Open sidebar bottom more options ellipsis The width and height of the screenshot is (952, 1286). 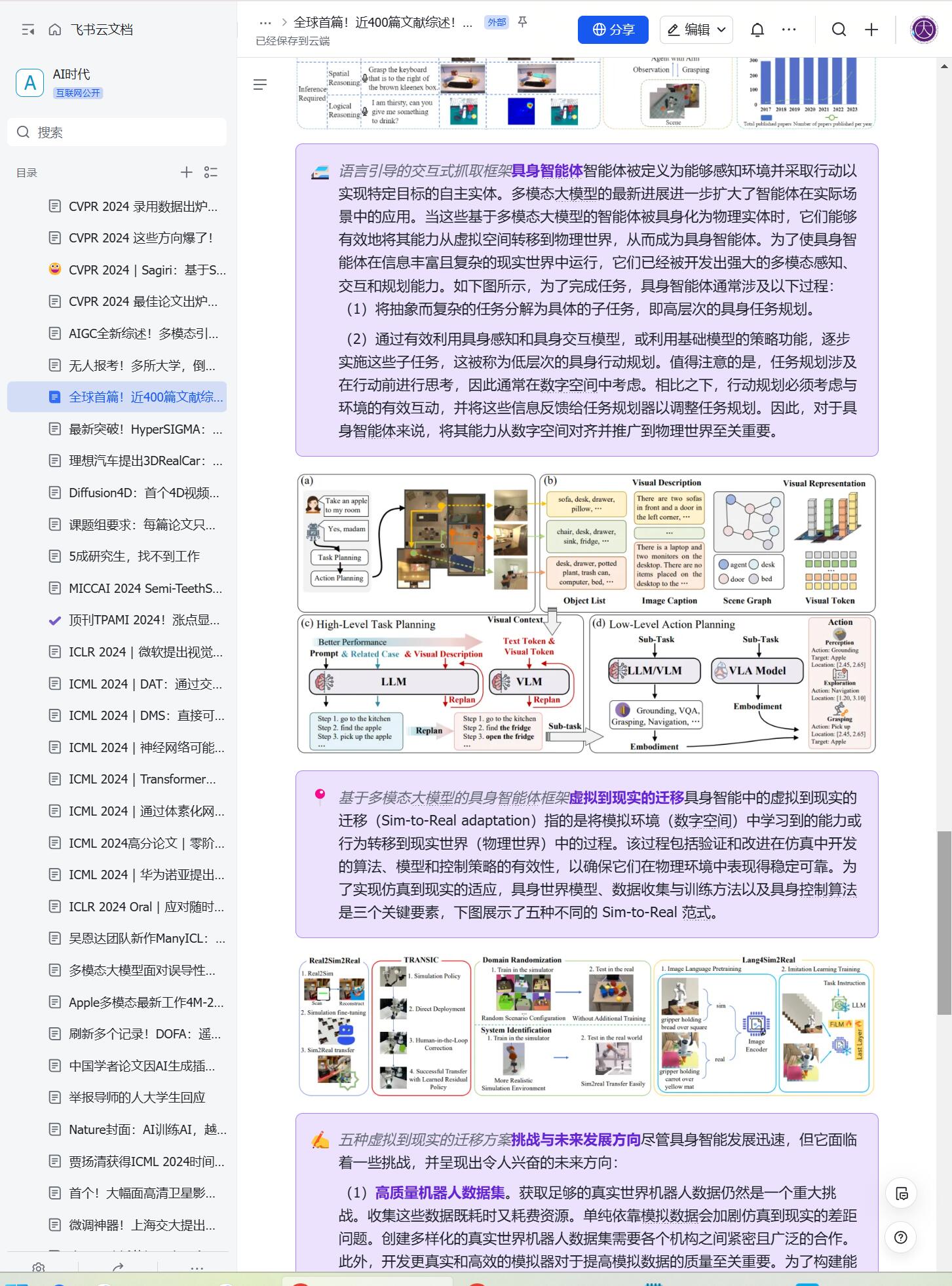pos(197,1268)
